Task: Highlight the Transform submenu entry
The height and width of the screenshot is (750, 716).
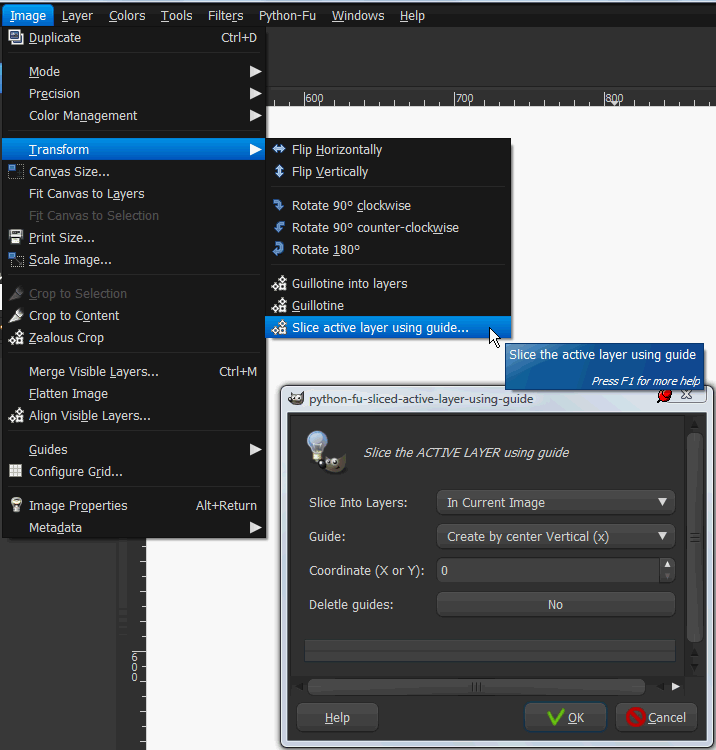Action: point(134,149)
